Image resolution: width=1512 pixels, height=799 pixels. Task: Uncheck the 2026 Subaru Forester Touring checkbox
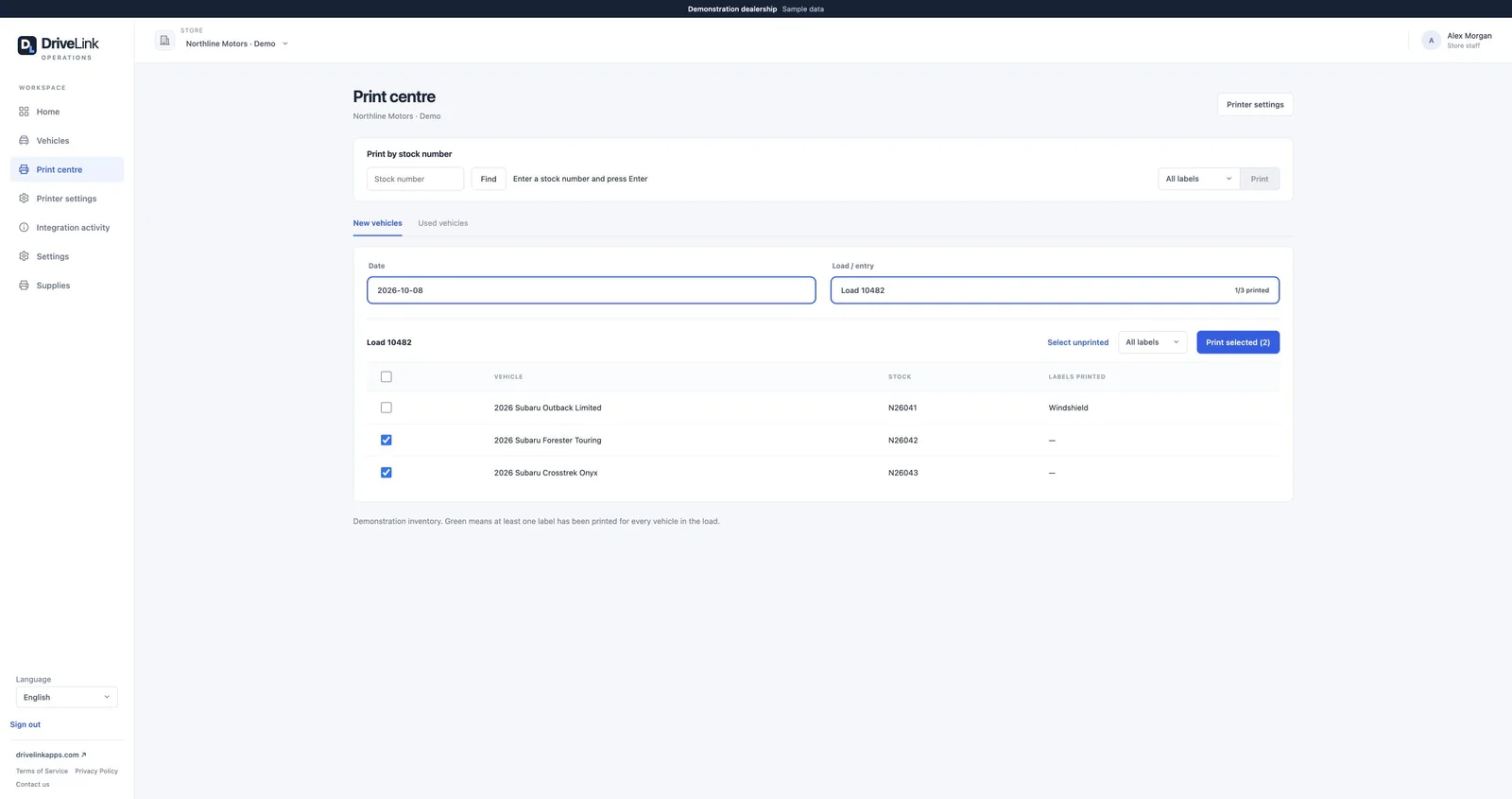tap(386, 440)
